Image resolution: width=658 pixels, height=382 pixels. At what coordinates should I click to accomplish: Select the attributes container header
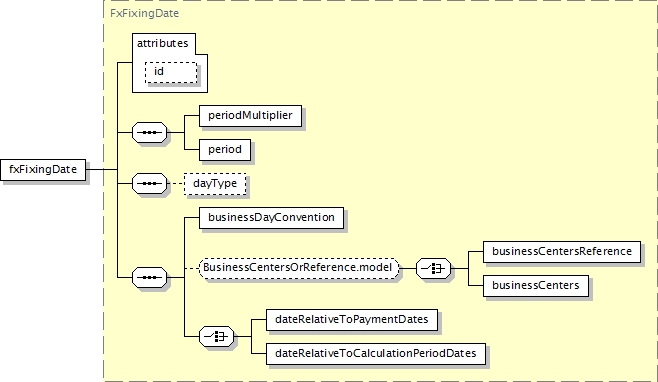[163, 43]
